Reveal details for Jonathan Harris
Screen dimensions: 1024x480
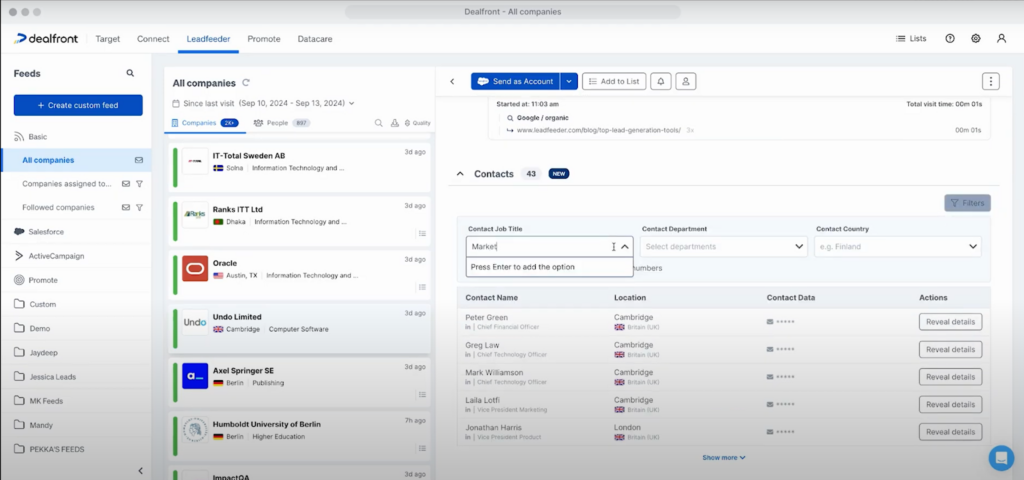pos(950,432)
